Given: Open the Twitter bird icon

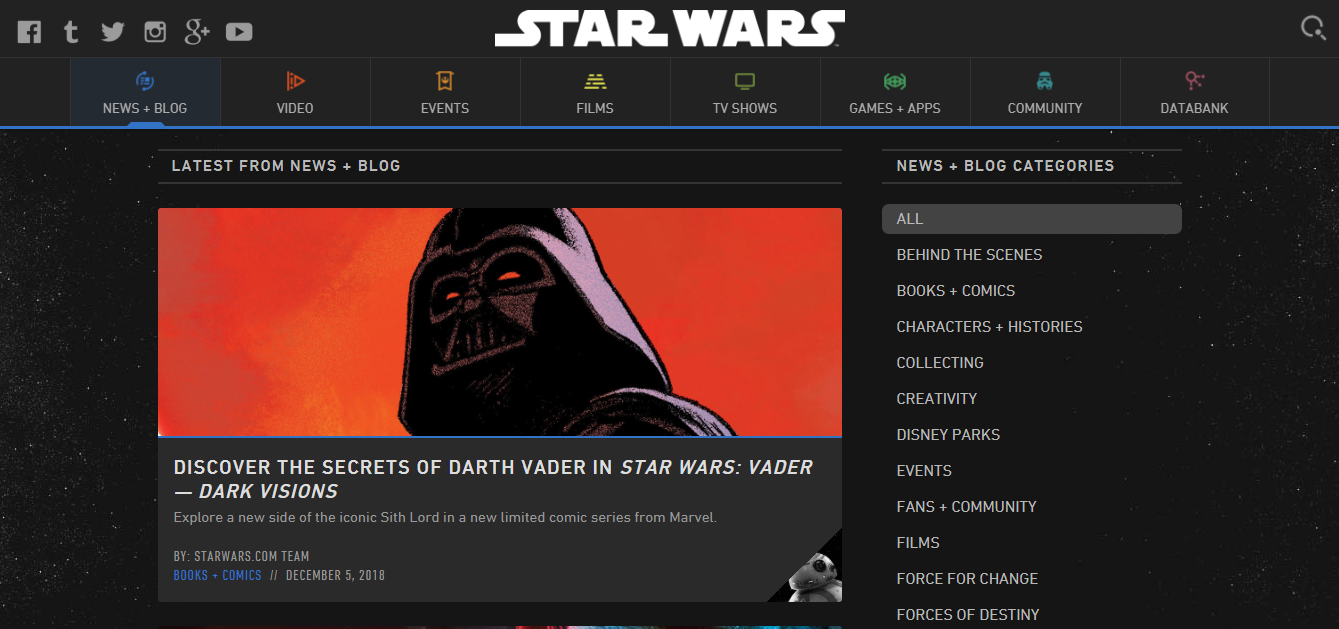Looking at the screenshot, I should pos(112,32).
